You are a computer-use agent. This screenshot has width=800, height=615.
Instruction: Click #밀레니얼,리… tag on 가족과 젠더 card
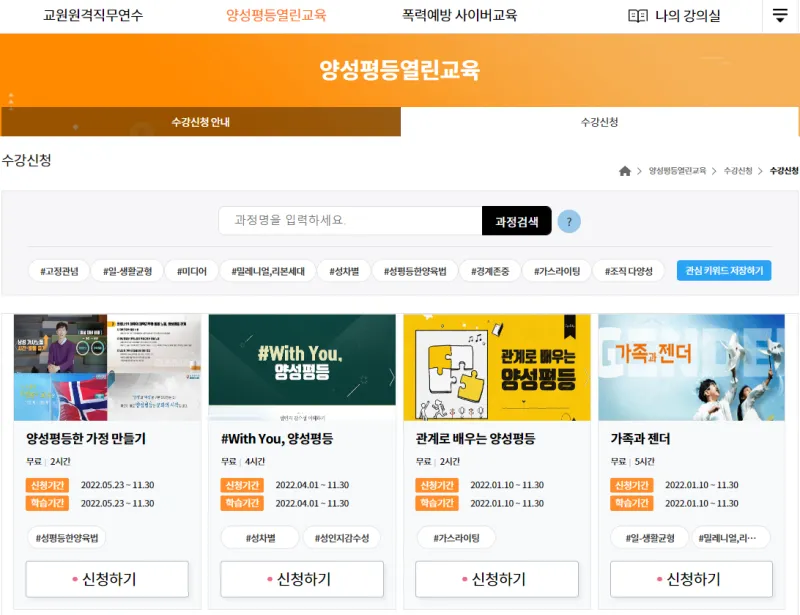point(731,537)
